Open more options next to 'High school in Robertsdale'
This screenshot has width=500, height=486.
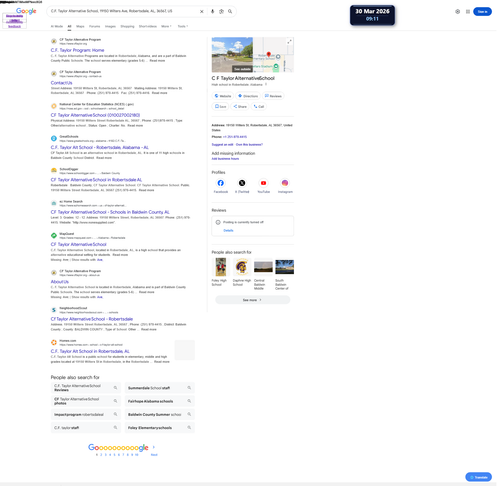pyautogui.click(x=266, y=85)
